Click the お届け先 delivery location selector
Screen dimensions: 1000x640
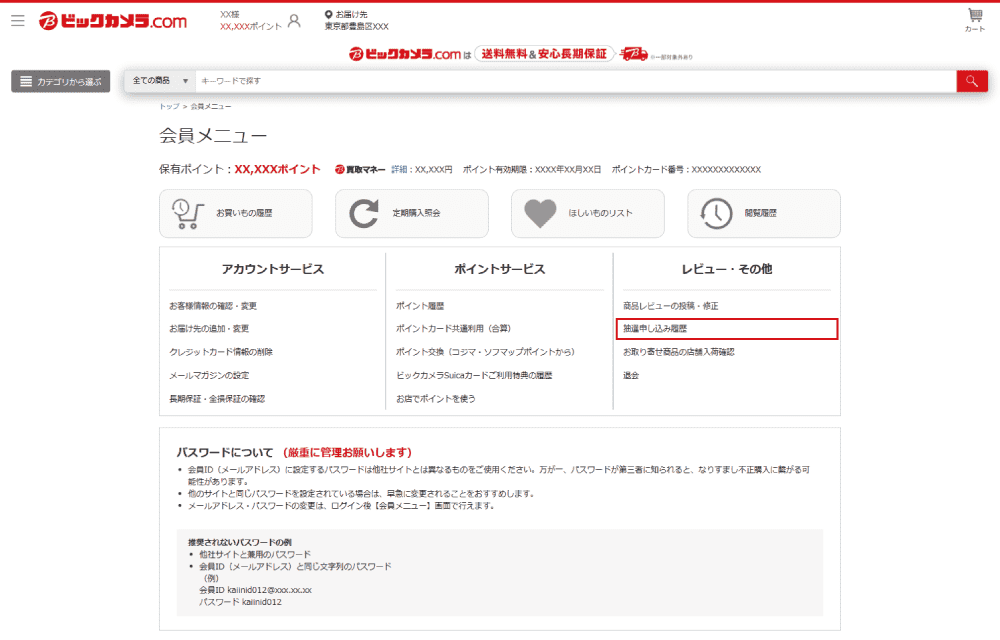pos(355,21)
